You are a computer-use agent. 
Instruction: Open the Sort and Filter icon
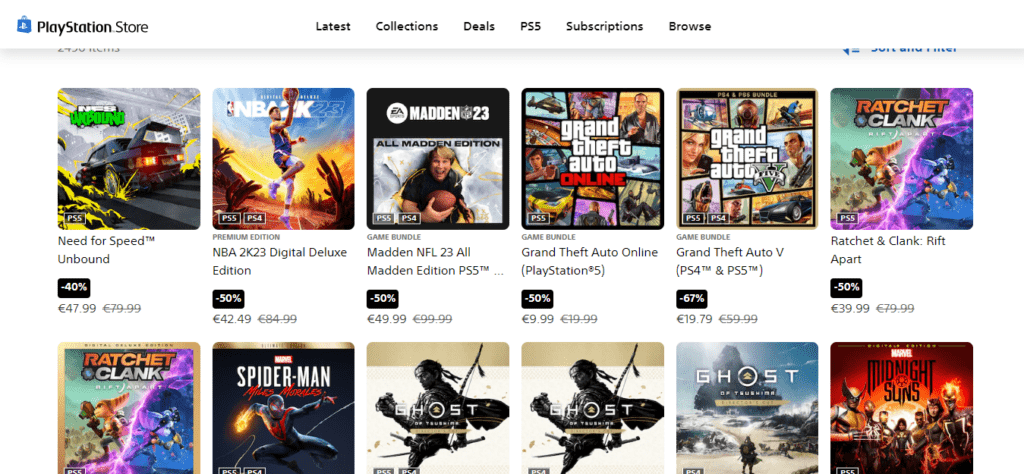pyautogui.click(x=851, y=49)
